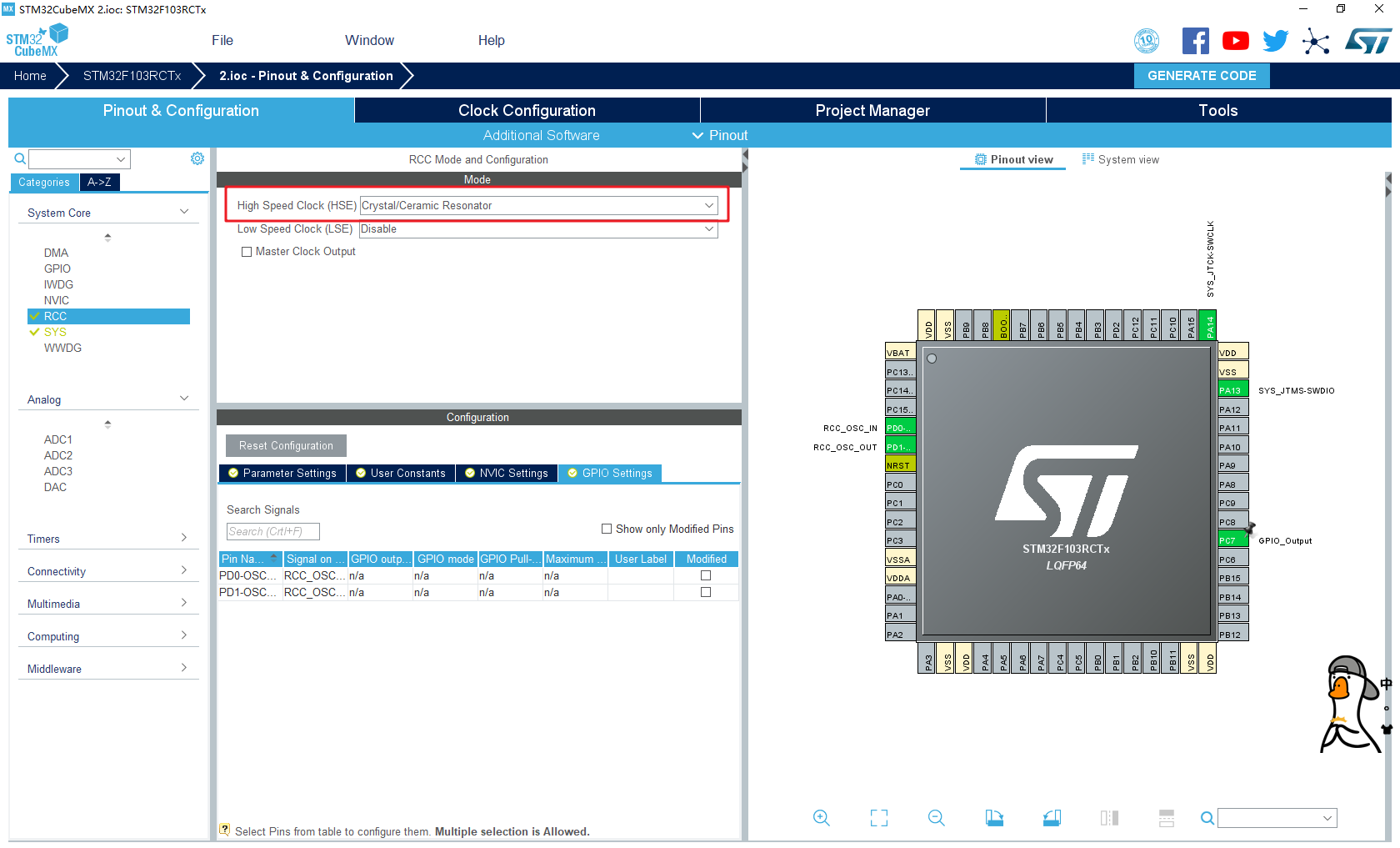Fit the chip to the pinout view

pos(879,818)
